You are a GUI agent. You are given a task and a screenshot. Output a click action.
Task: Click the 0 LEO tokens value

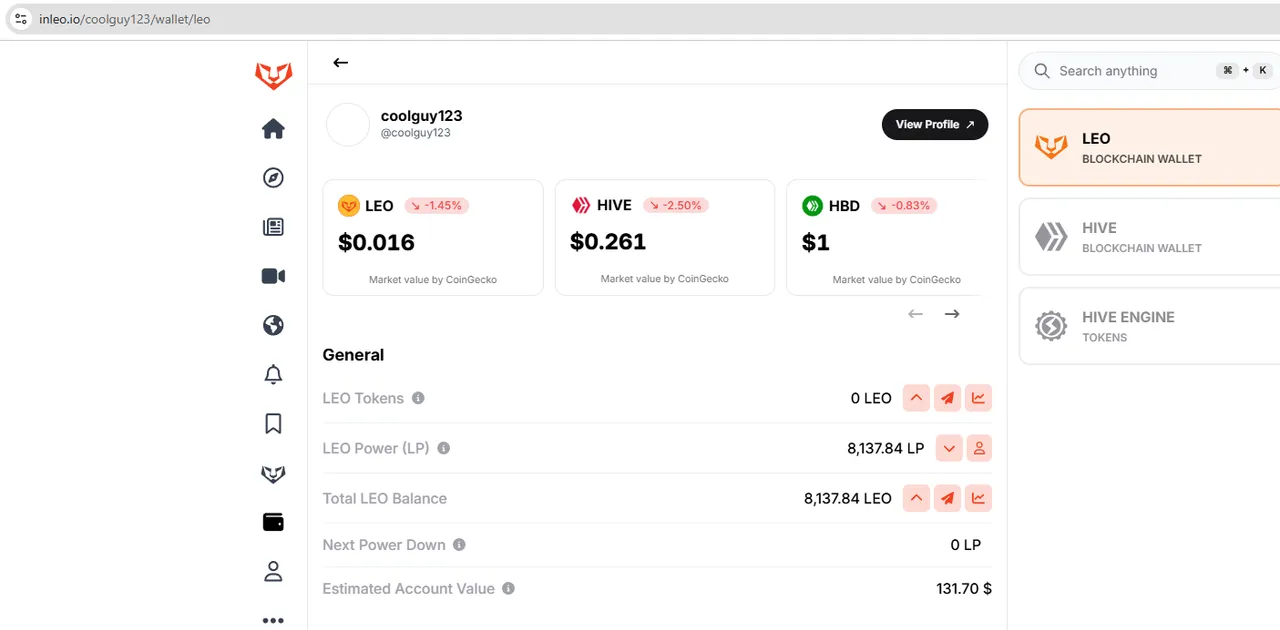tap(871, 398)
